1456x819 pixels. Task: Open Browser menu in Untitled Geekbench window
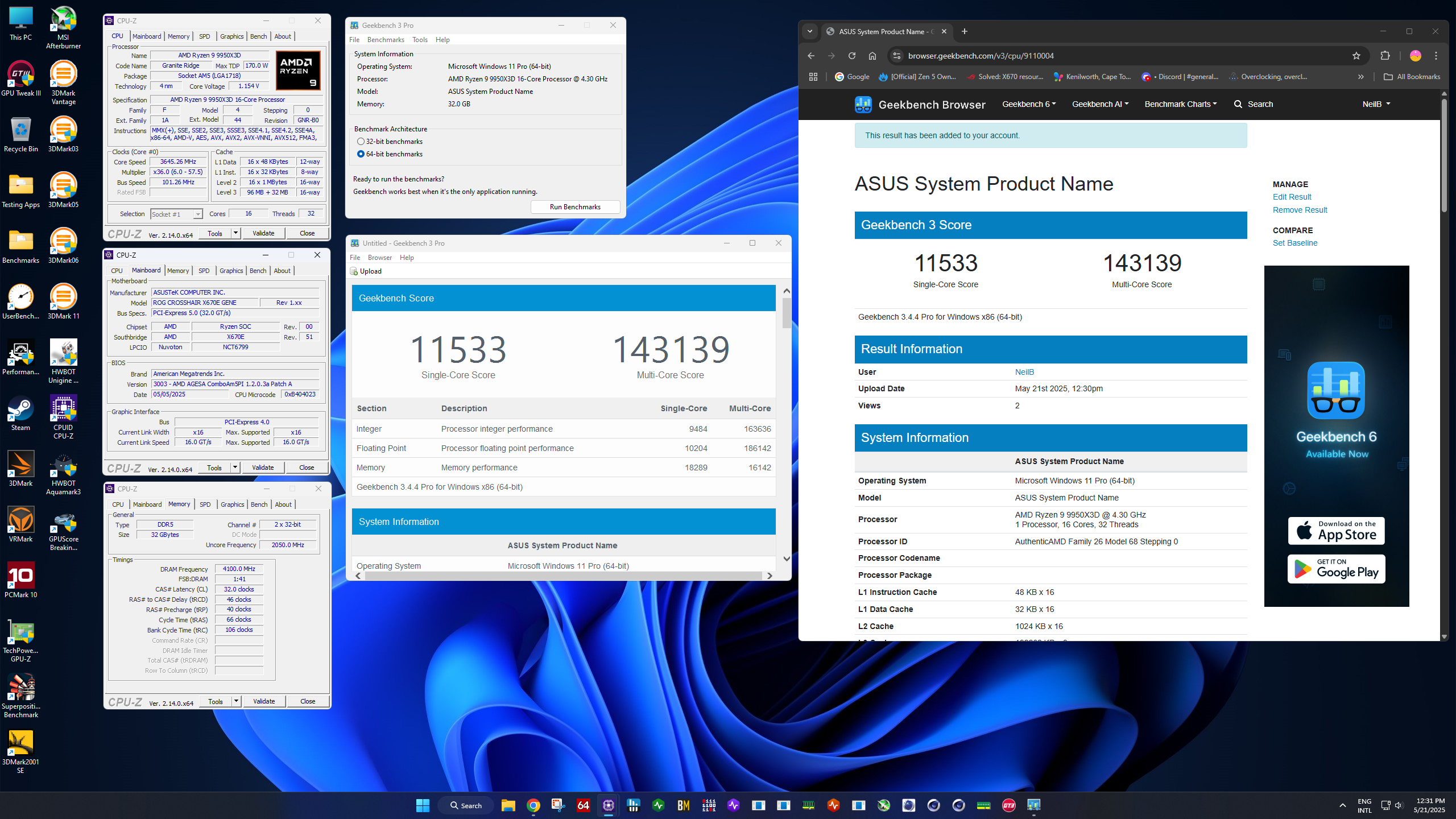pos(379,258)
